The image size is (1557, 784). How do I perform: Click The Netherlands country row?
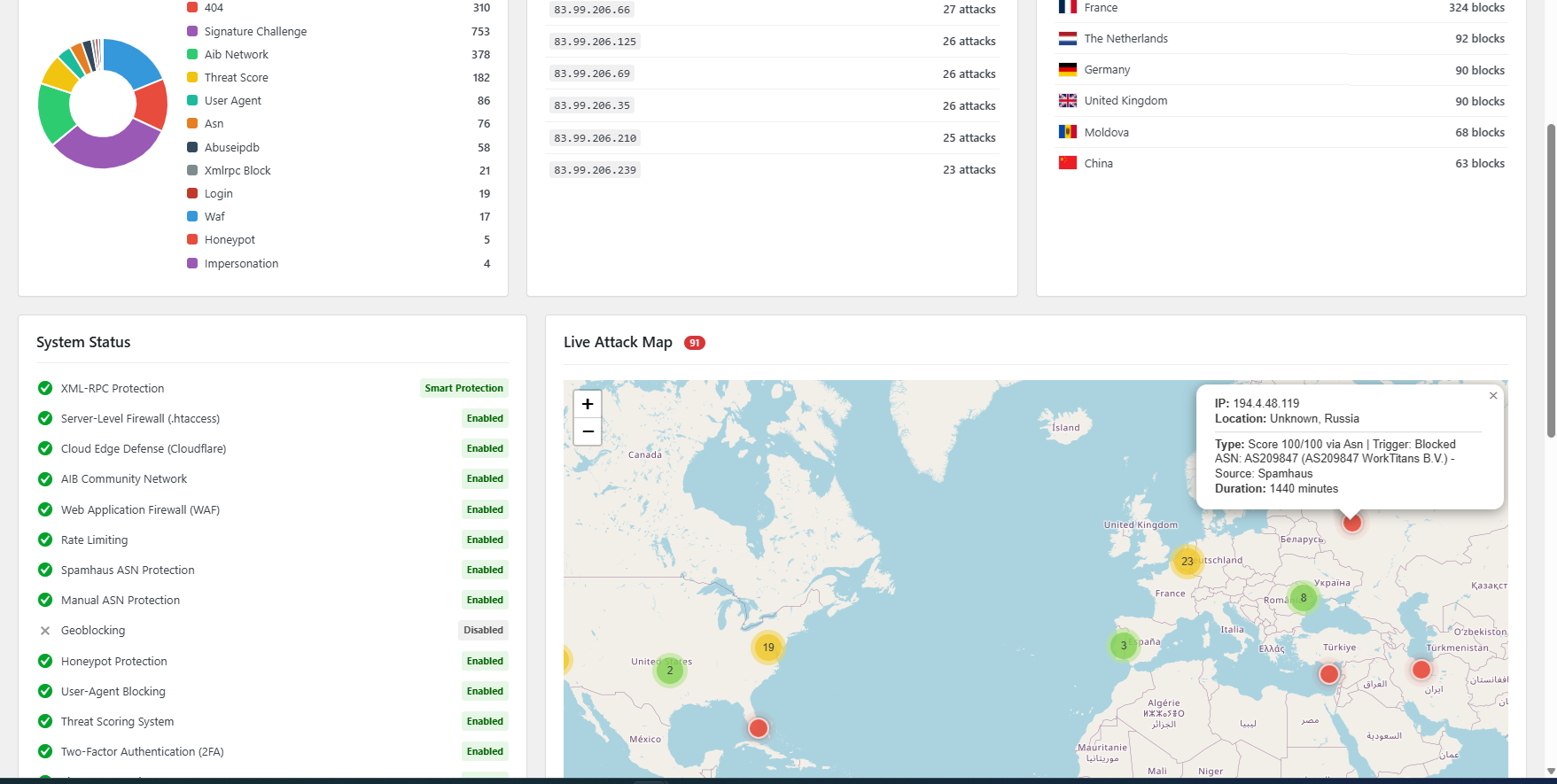coord(1125,39)
